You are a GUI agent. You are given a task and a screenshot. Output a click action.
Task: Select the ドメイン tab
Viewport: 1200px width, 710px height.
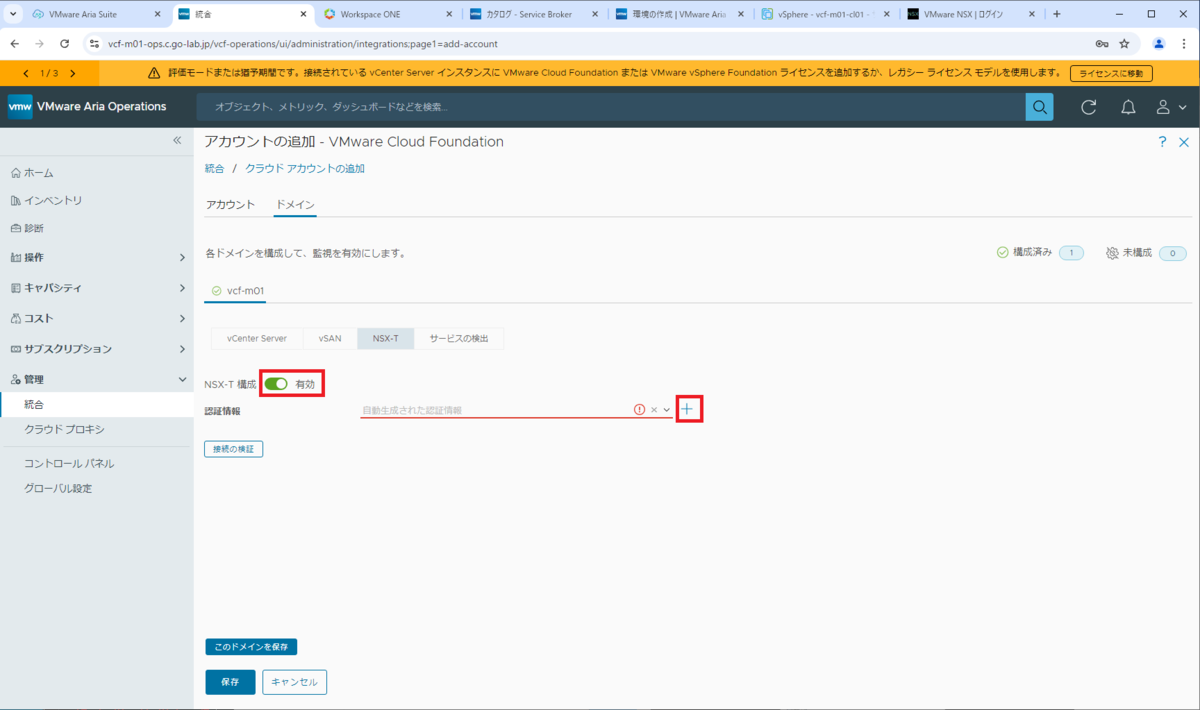coord(295,205)
